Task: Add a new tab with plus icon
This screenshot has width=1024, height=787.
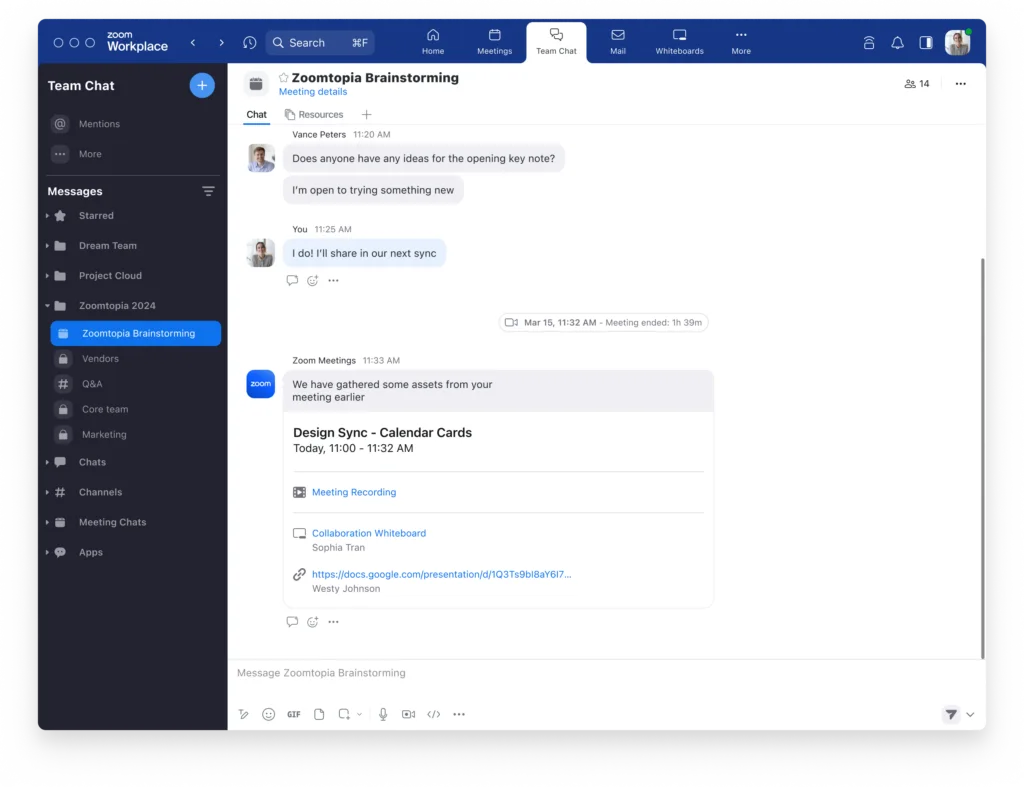Action: (x=366, y=114)
